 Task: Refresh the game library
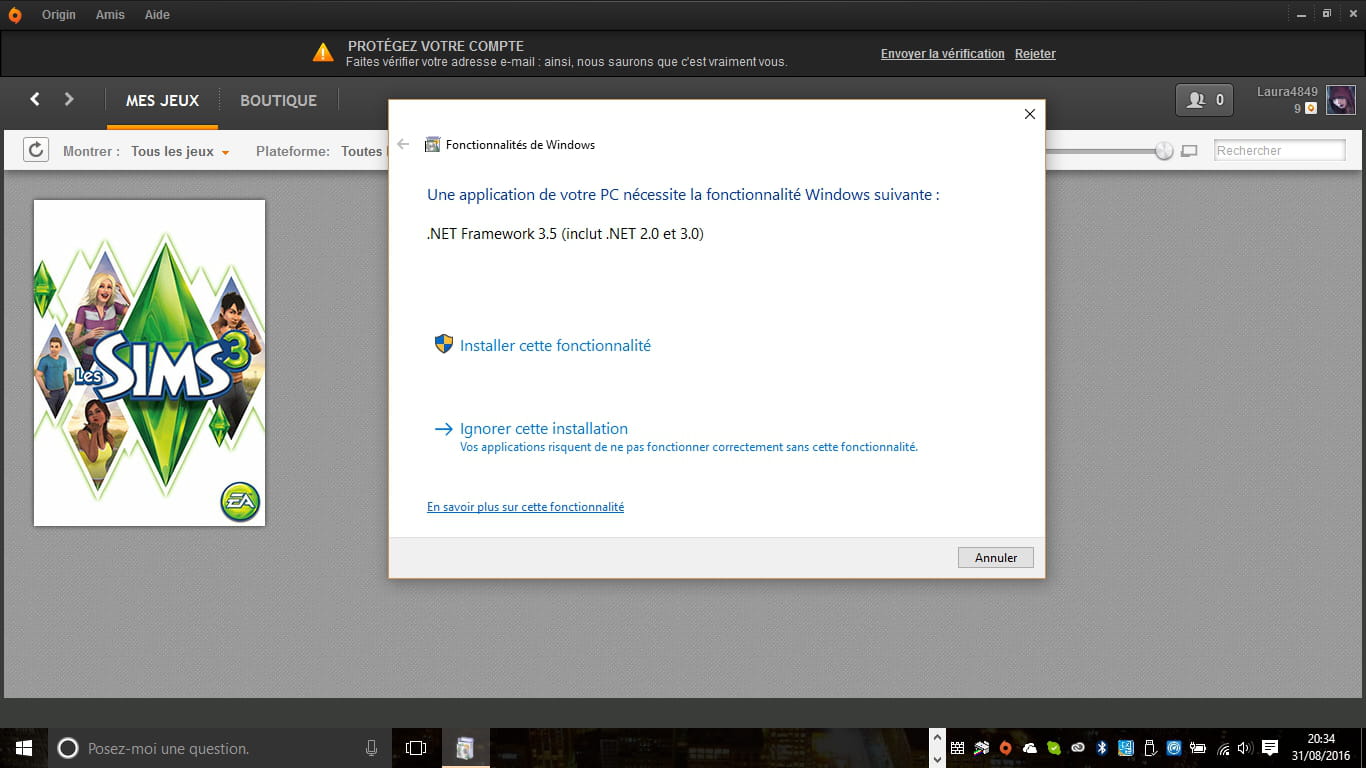point(36,150)
